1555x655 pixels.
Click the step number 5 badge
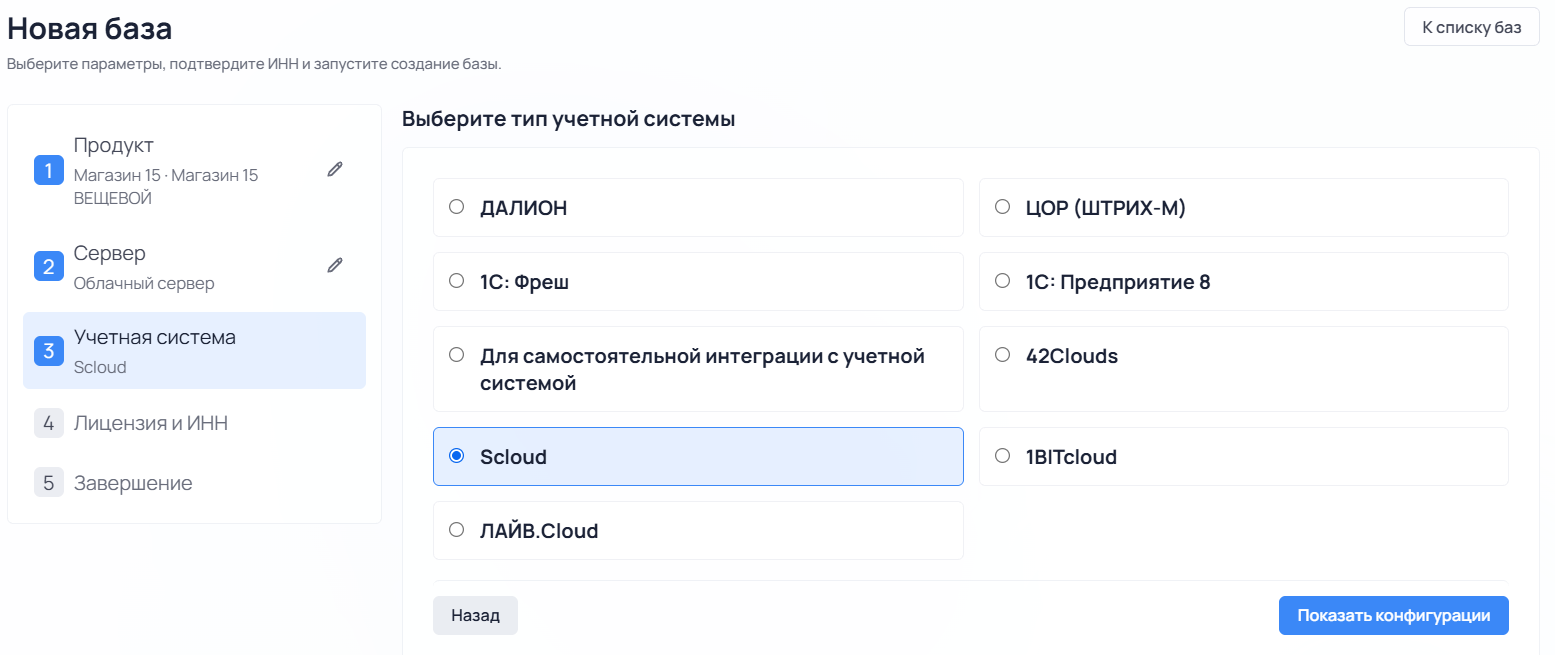pos(49,483)
